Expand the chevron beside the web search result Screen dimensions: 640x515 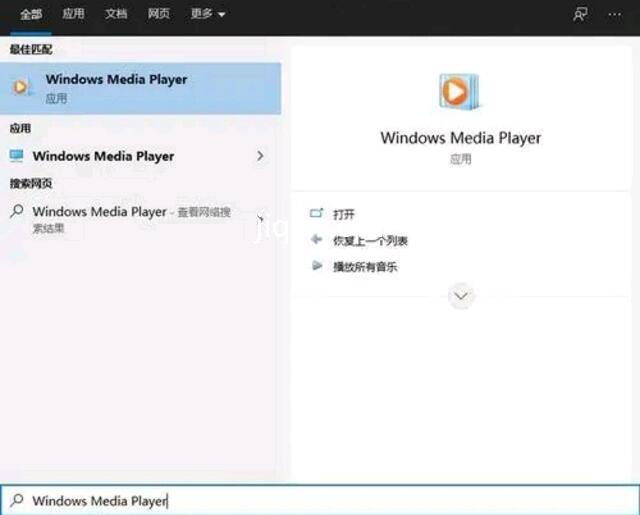(260, 218)
